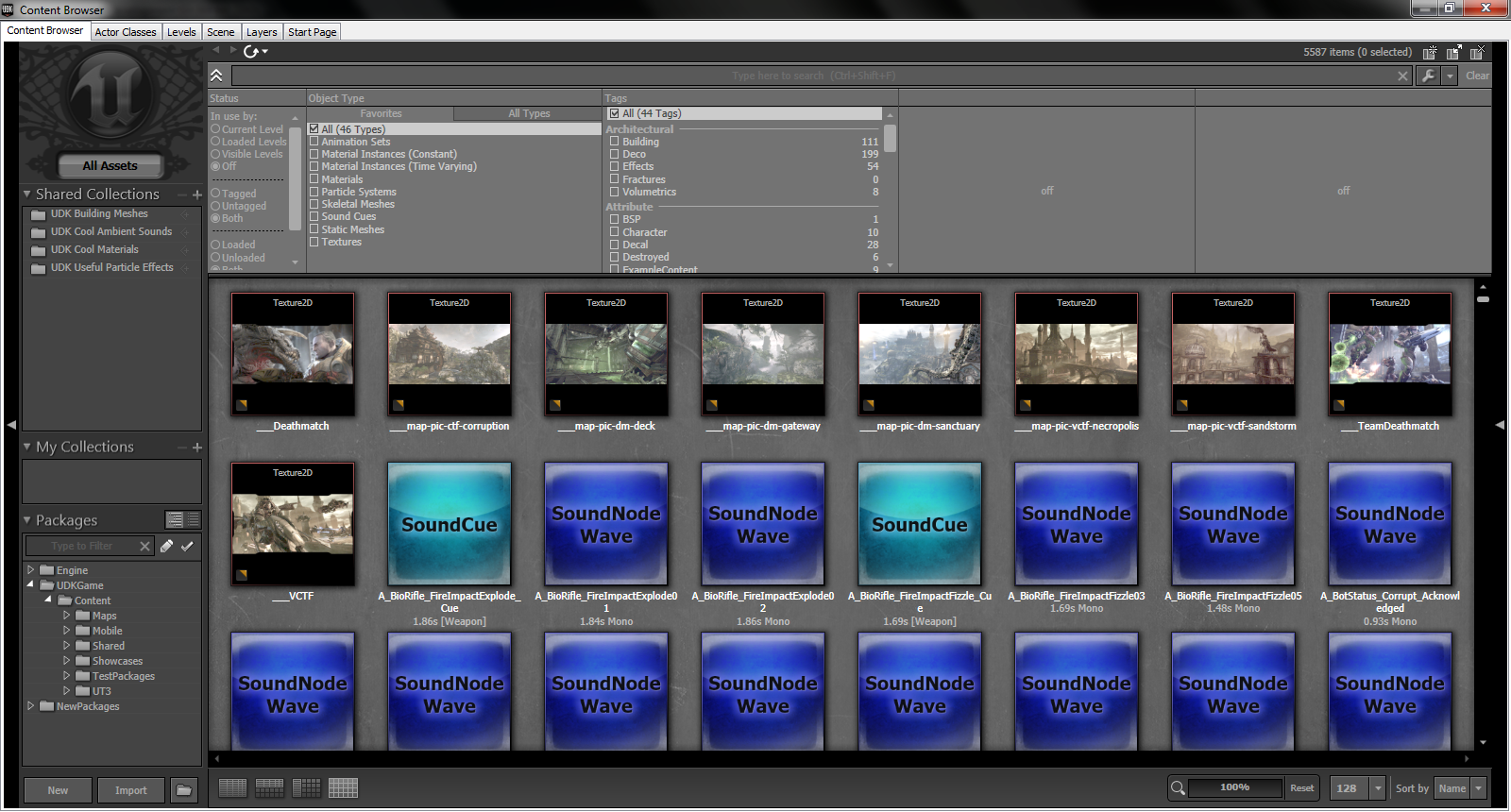
Task: Select the Loaded Levels radio option
Action: [215, 142]
